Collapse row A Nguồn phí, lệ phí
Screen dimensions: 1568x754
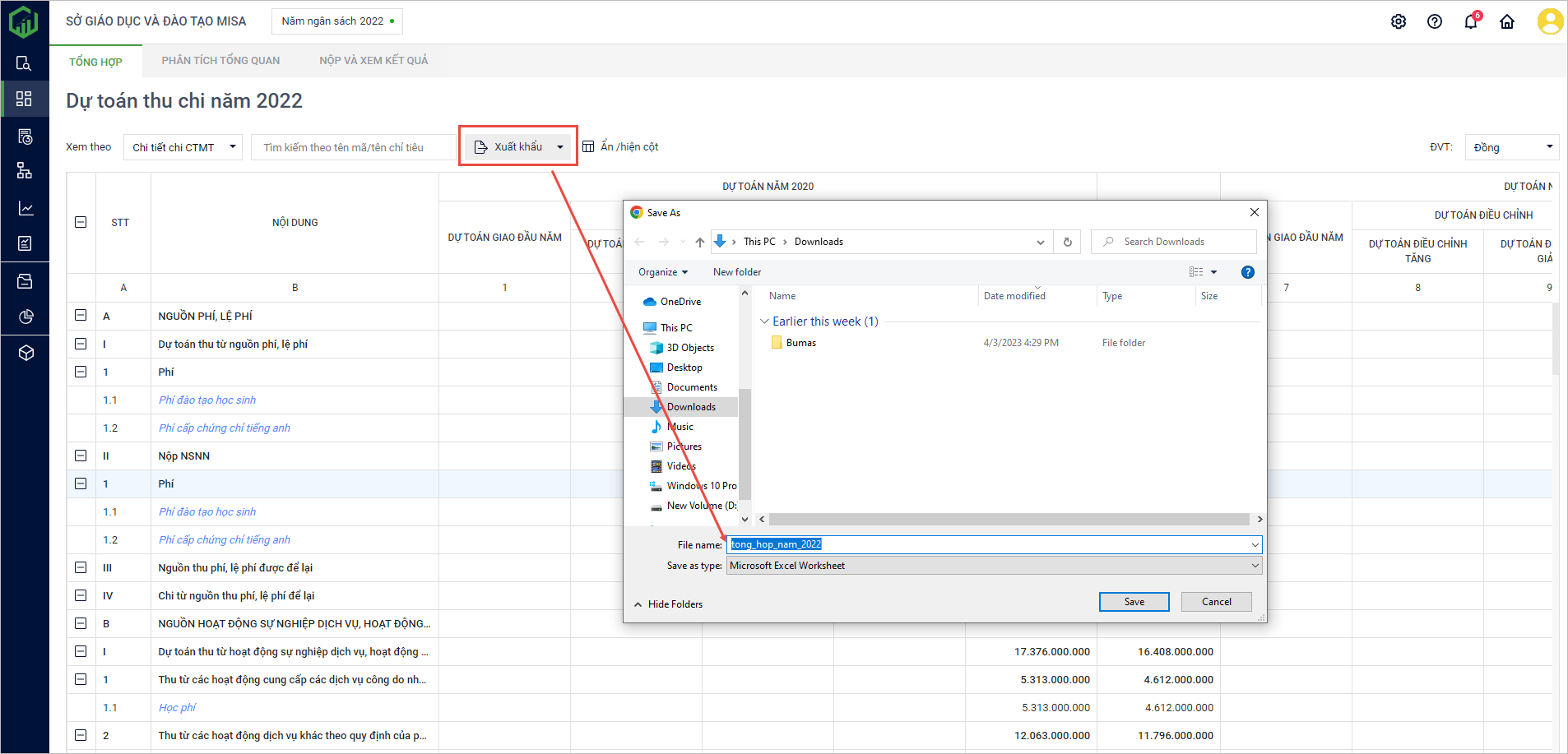(81, 316)
